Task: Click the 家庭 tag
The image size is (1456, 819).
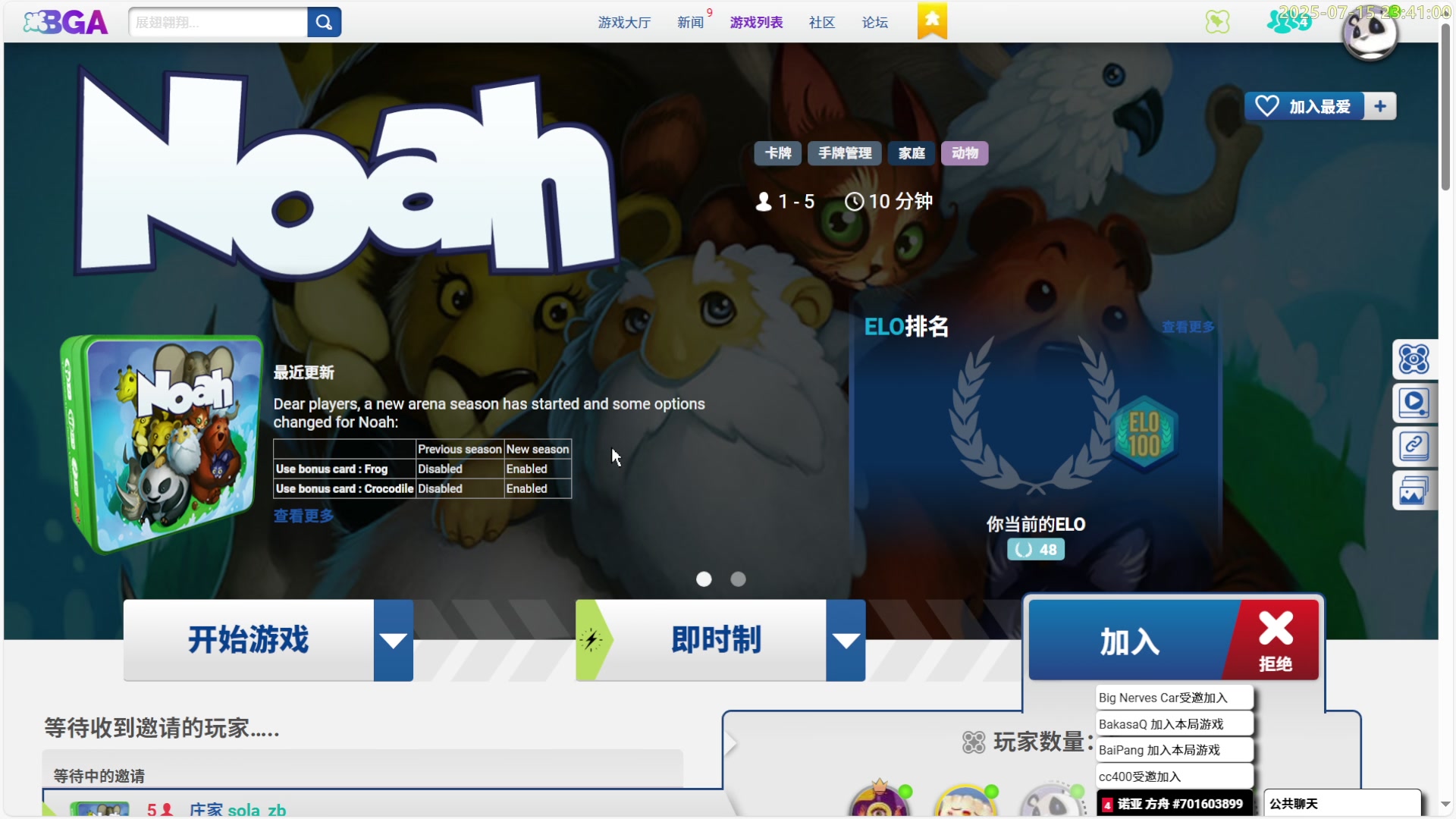Action: 912,153
